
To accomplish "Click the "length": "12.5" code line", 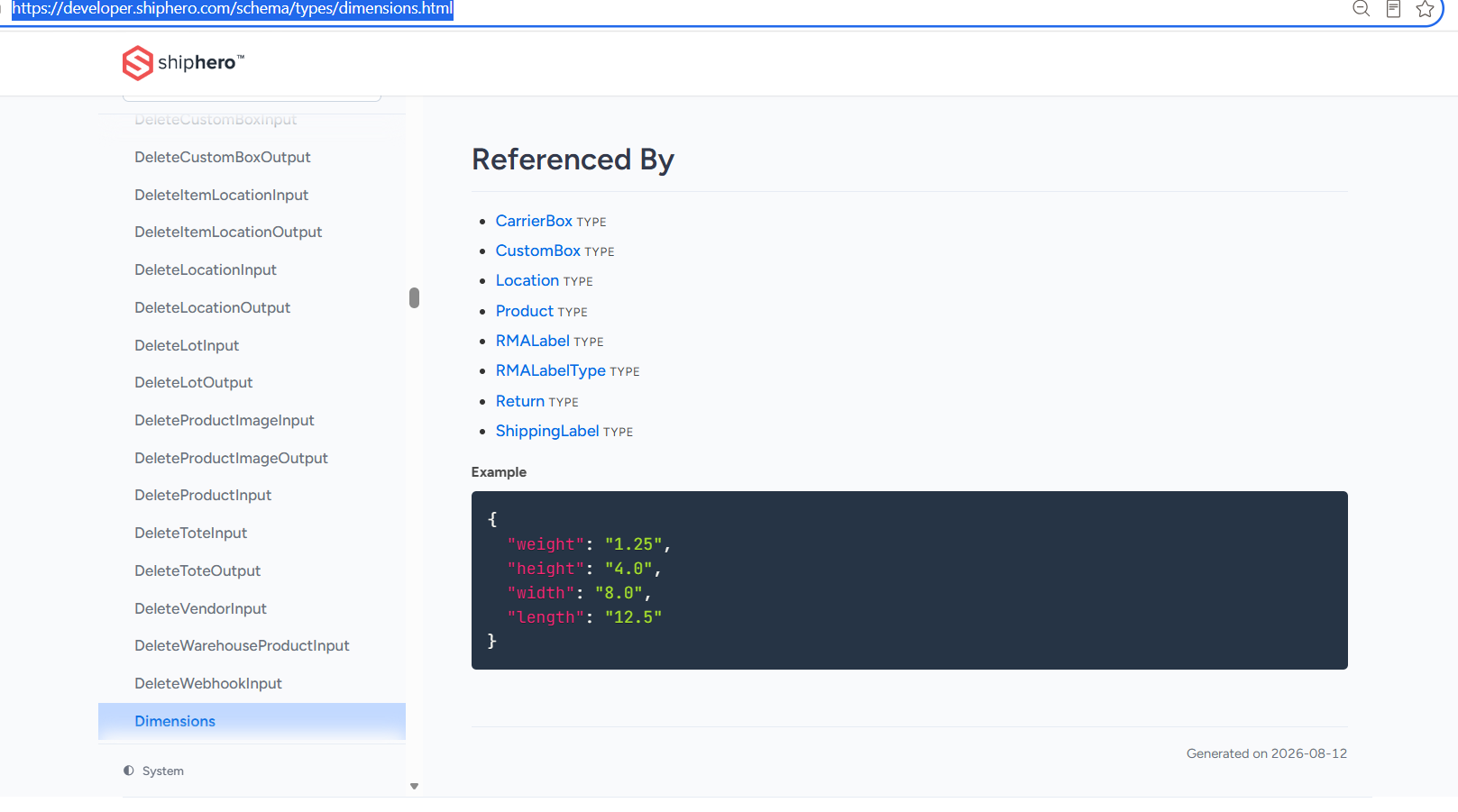I will 584,617.
